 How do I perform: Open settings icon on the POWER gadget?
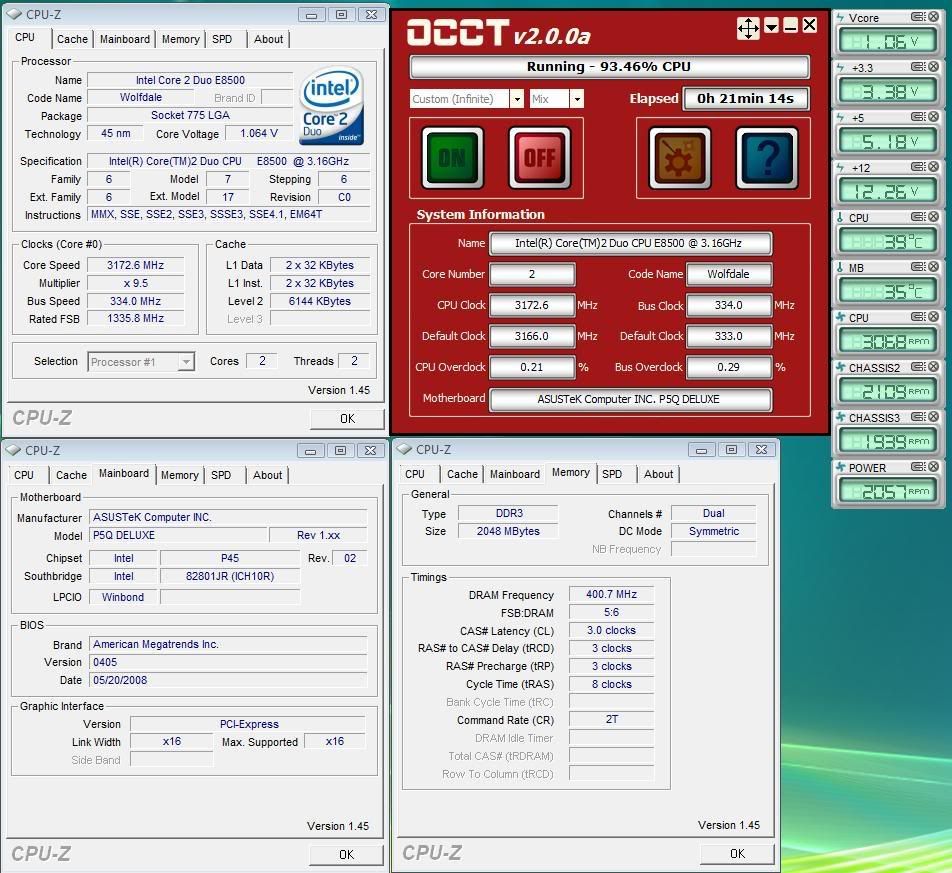[x=918, y=467]
